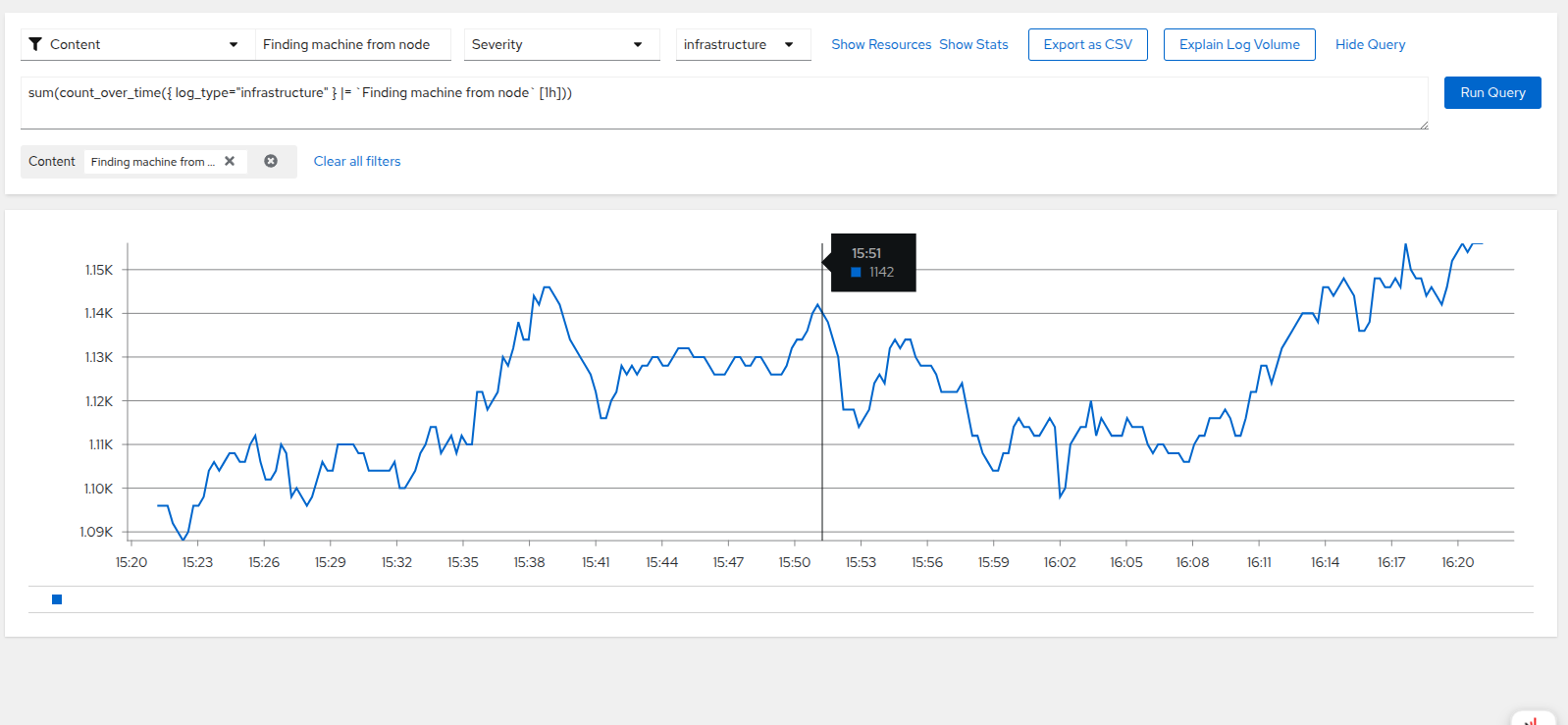Image resolution: width=1568 pixels, height=725 pixels.
Task: Clear the Content filter group with the circle X
Action: click(x=271, y=161)
